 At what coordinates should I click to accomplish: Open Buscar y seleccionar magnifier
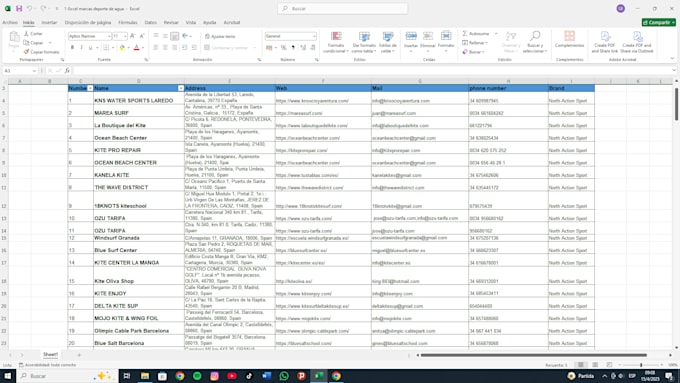[535, 36]
